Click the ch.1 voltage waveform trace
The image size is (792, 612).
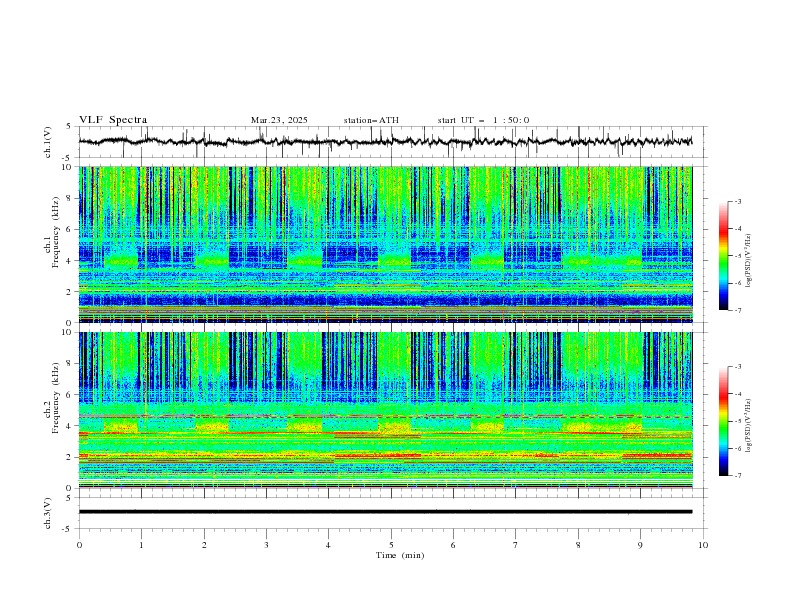click(385, 142)
